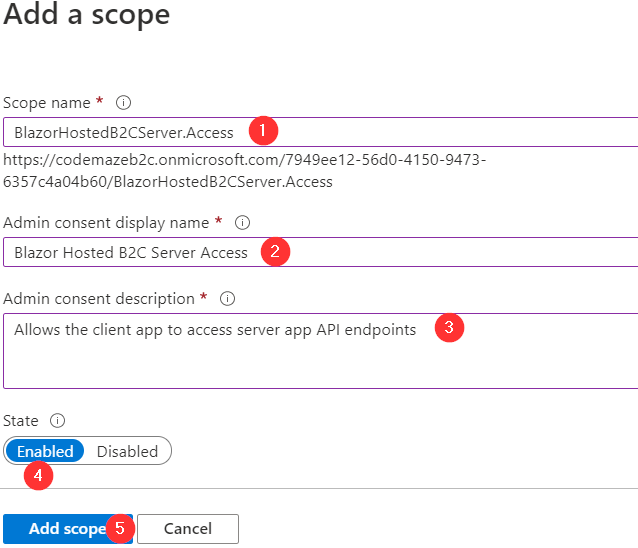Click info icon next to Admin consent display name
Viewport: 638px width, 548px height.
[242, 223]
